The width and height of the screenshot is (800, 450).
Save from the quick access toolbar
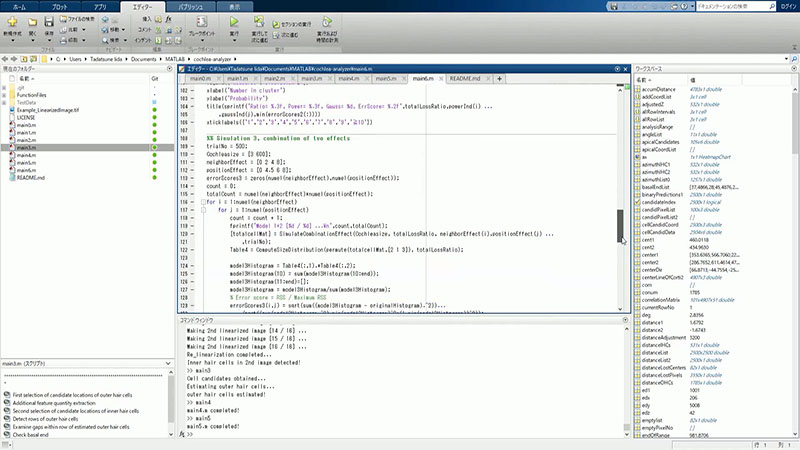614,6
